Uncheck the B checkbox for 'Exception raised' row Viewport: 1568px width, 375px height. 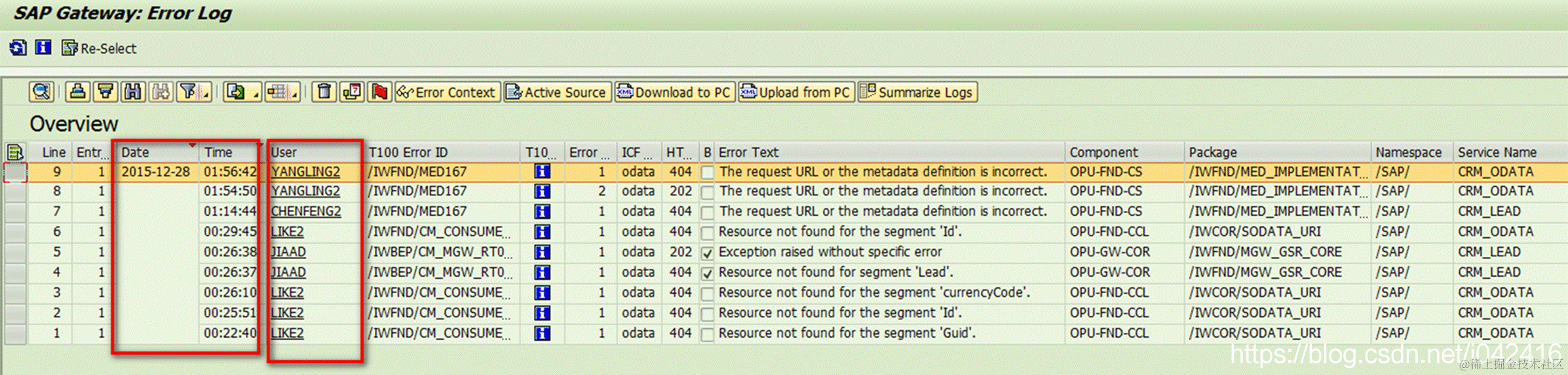707,254
